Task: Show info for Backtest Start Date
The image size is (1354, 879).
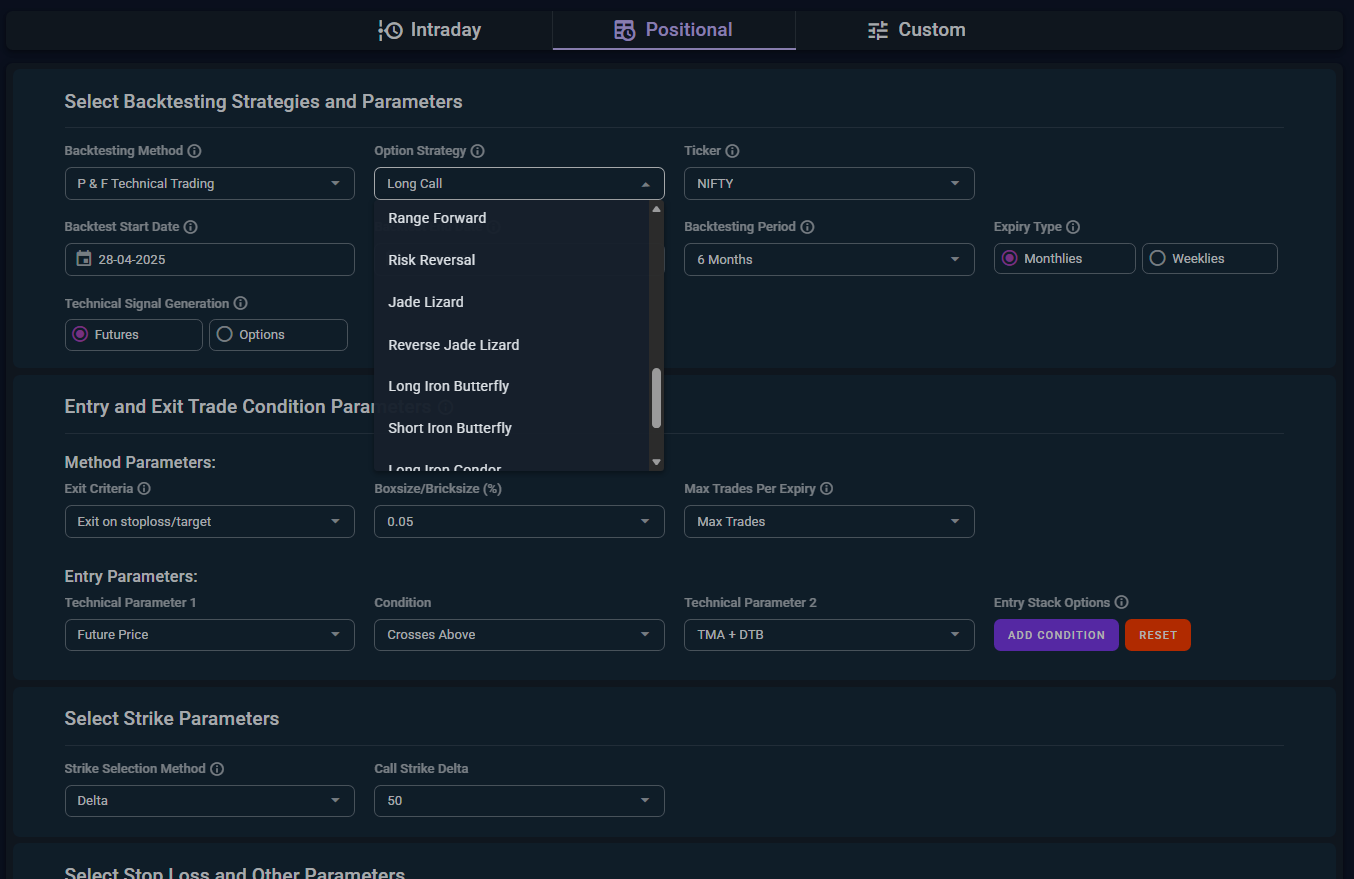Action: [x=191, y=227]
